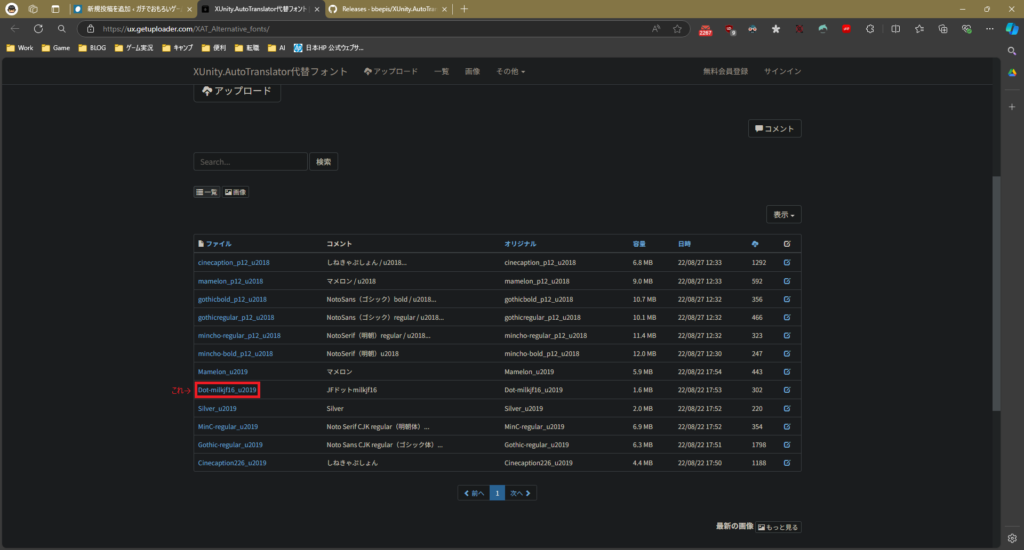
Task: Open the Favorites list toolbar icon
Action: 920,29
